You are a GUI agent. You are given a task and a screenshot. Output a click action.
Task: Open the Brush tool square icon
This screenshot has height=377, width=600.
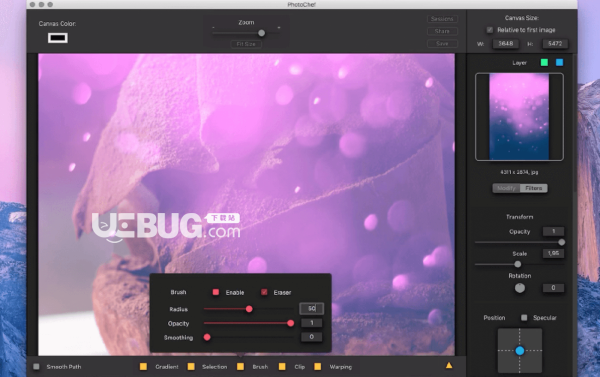(x=240, y=367)
